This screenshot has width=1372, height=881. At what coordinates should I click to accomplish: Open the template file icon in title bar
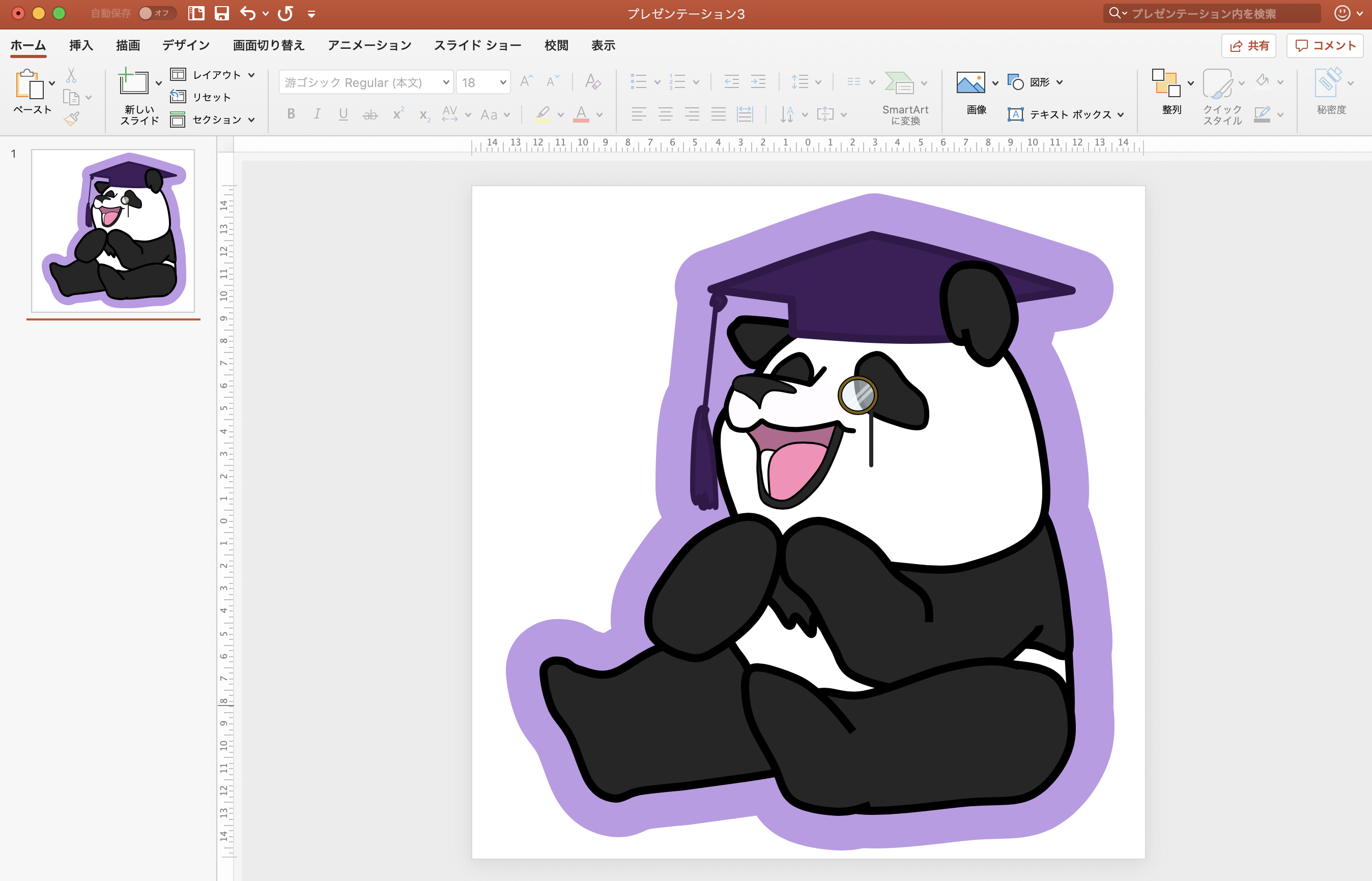click(x=196, y=13)
